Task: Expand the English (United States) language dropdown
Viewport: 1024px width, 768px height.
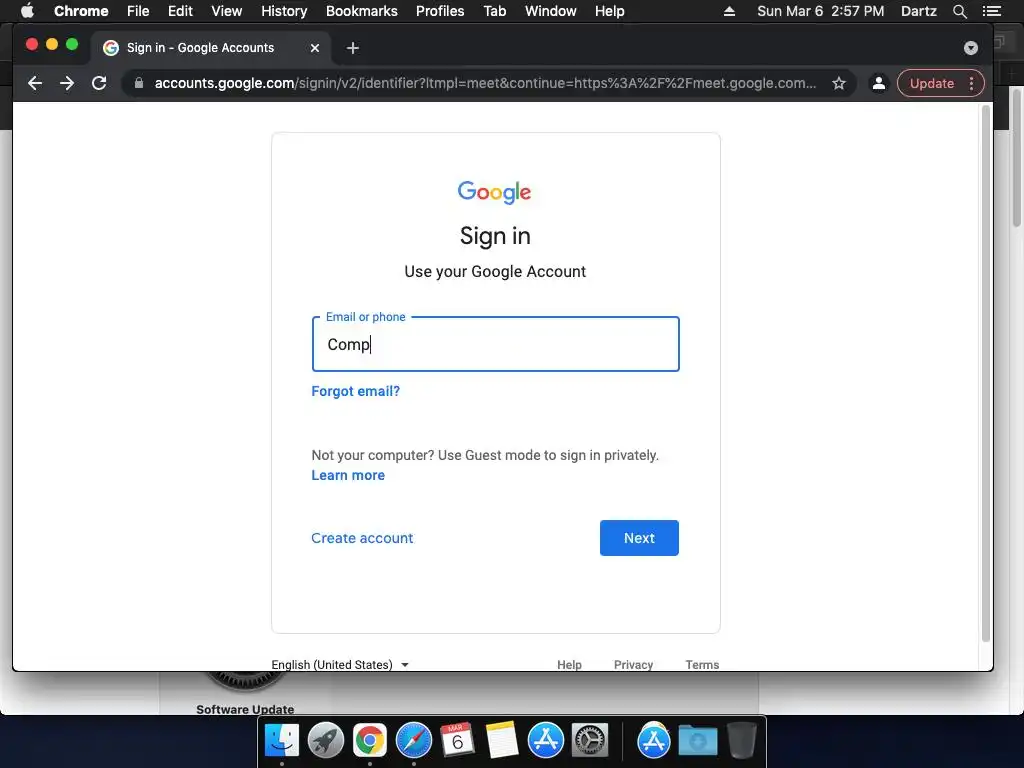Action: 340,664
